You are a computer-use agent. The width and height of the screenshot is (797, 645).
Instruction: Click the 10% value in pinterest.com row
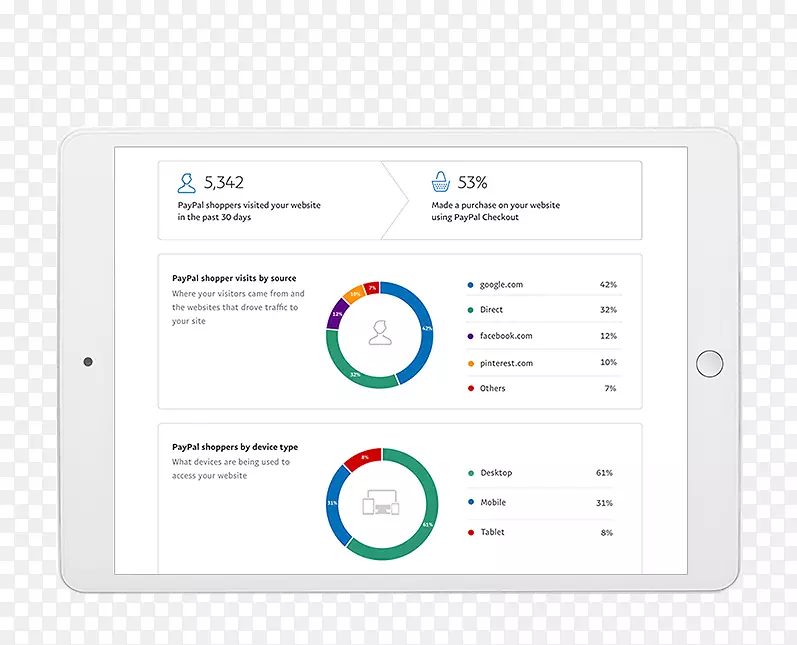coord(608,362)
